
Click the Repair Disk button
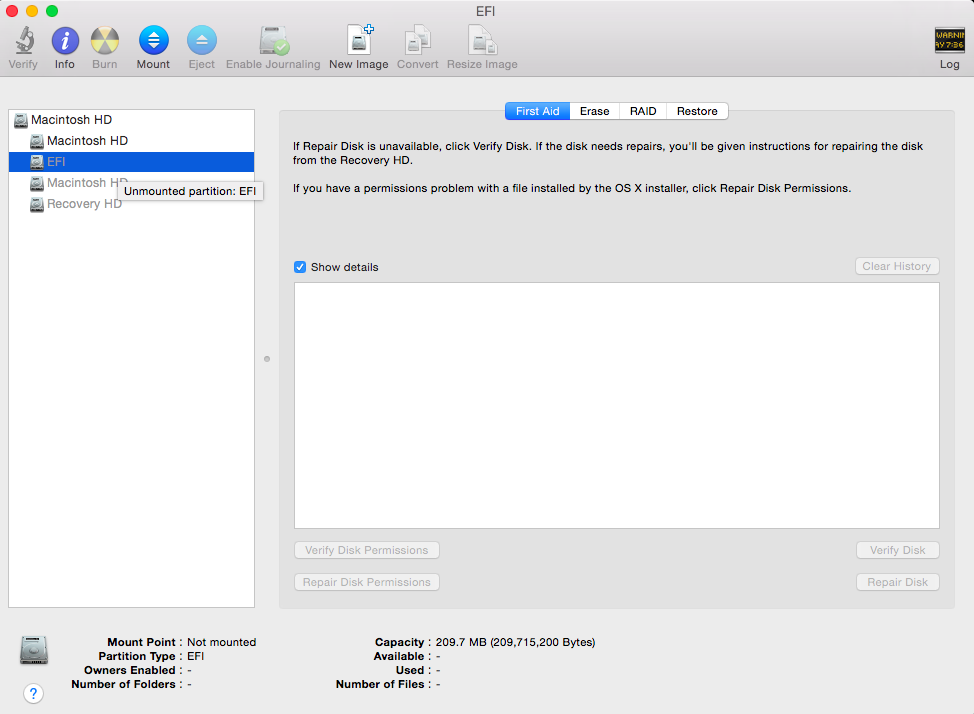[898, 582]
